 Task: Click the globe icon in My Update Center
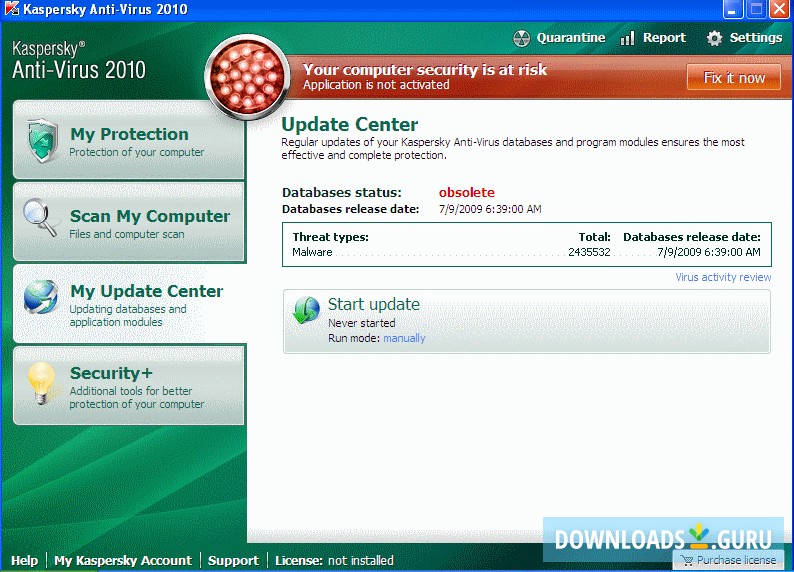(x=41, y=297)
